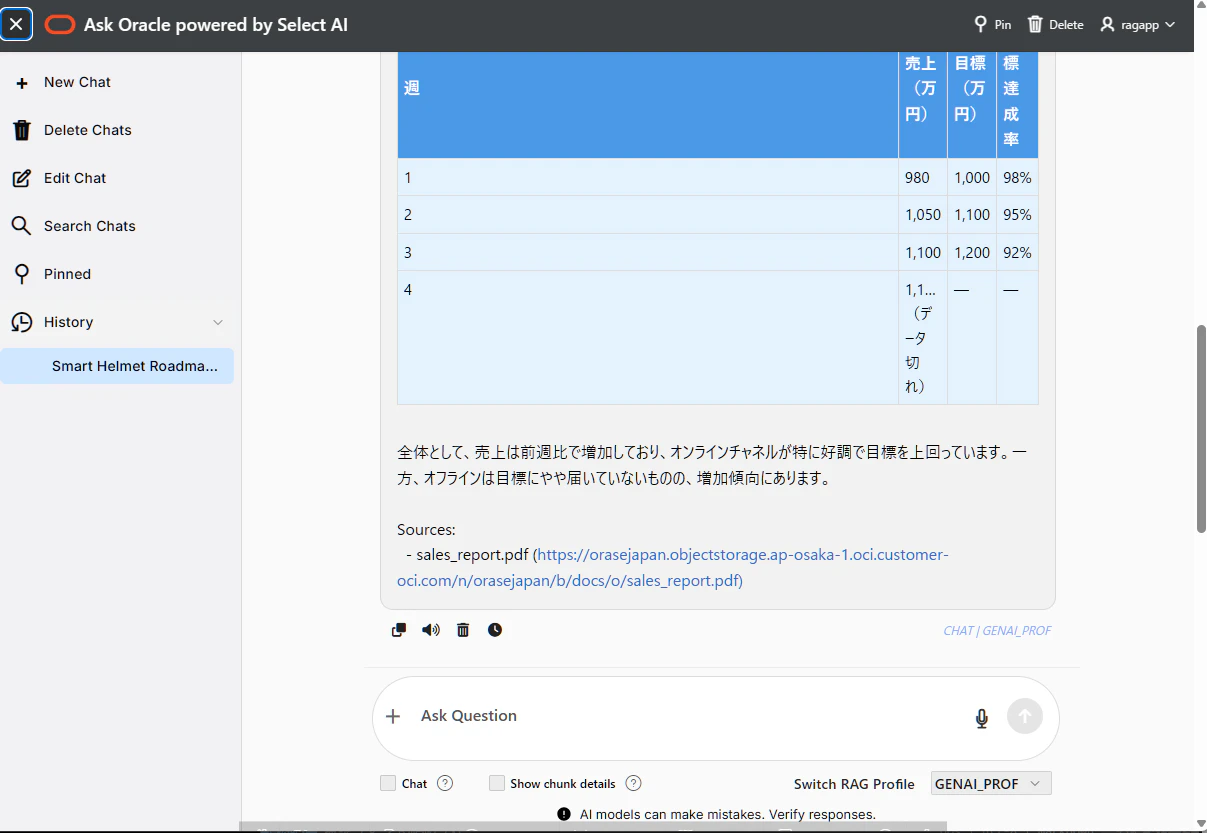Click the Switch RAG Profile label
The height and width of the screenshot is (833, 1207).
[x=854, y=784]
